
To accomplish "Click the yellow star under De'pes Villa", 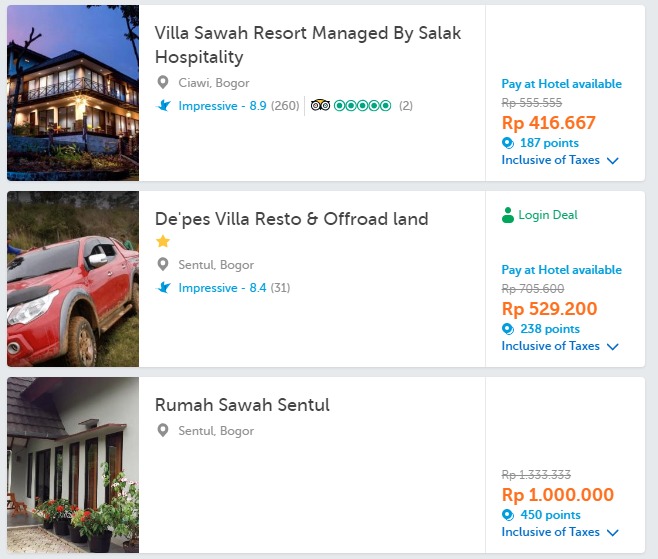I will tap(163, 242).
